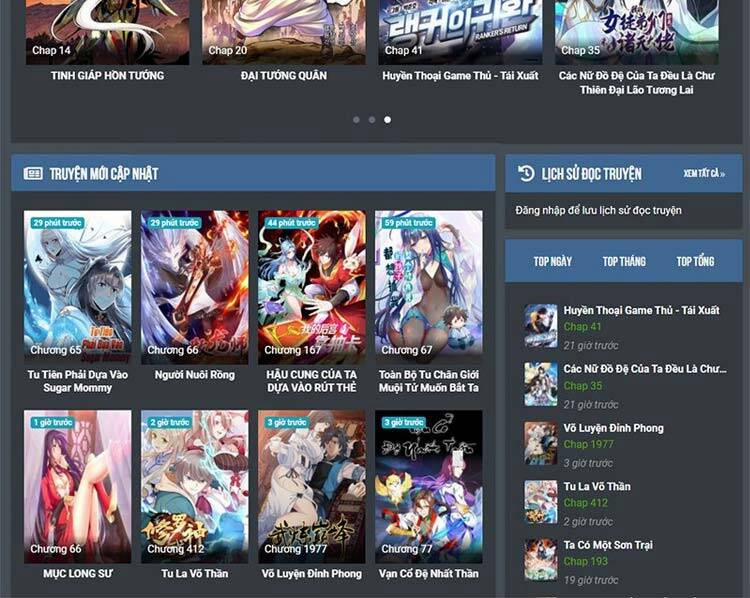Screen dimensions: 750x598
Task: Click Tu La Võ Thần title under grid cover
Action: click(195, 573)
